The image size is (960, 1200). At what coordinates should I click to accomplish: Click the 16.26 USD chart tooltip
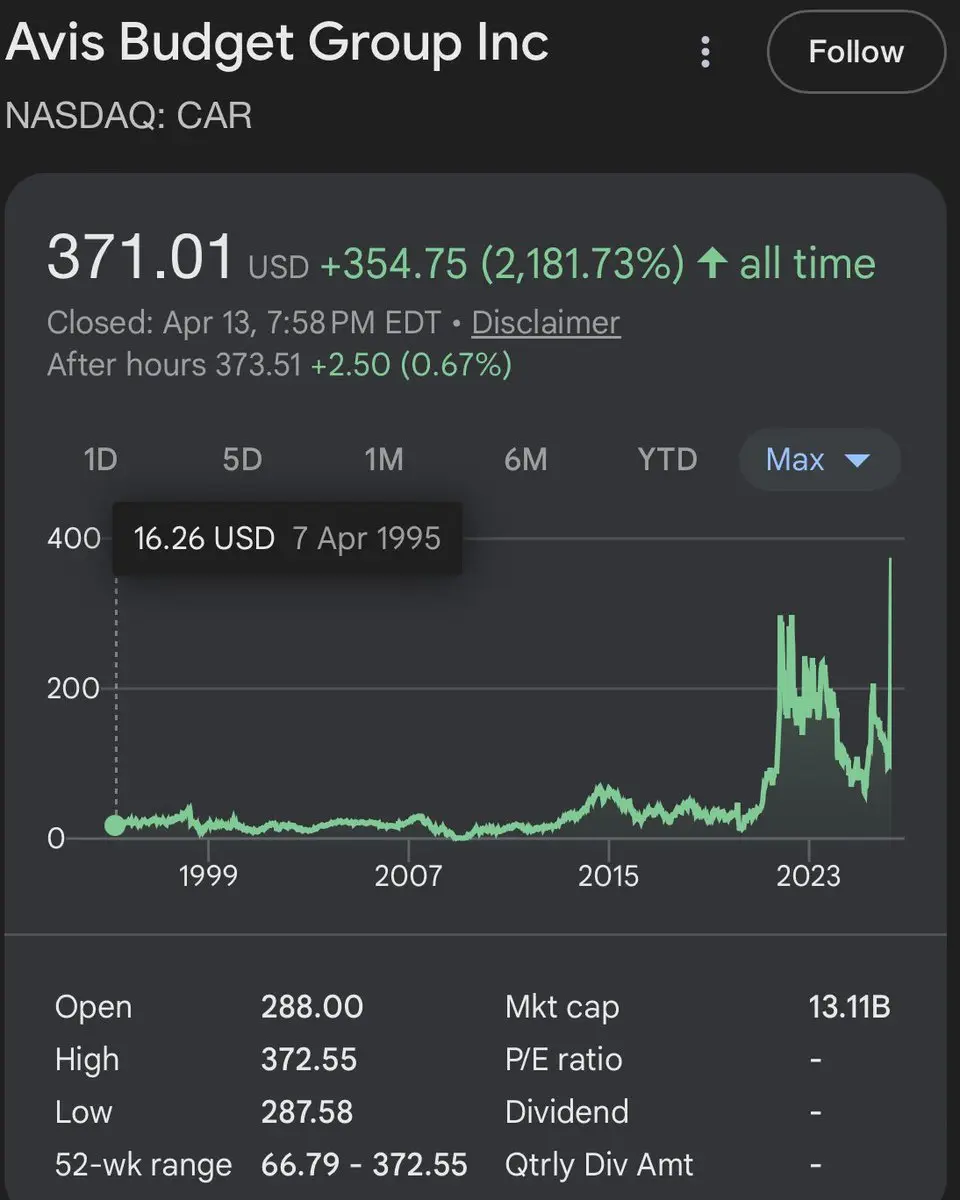tap(287, 538)
